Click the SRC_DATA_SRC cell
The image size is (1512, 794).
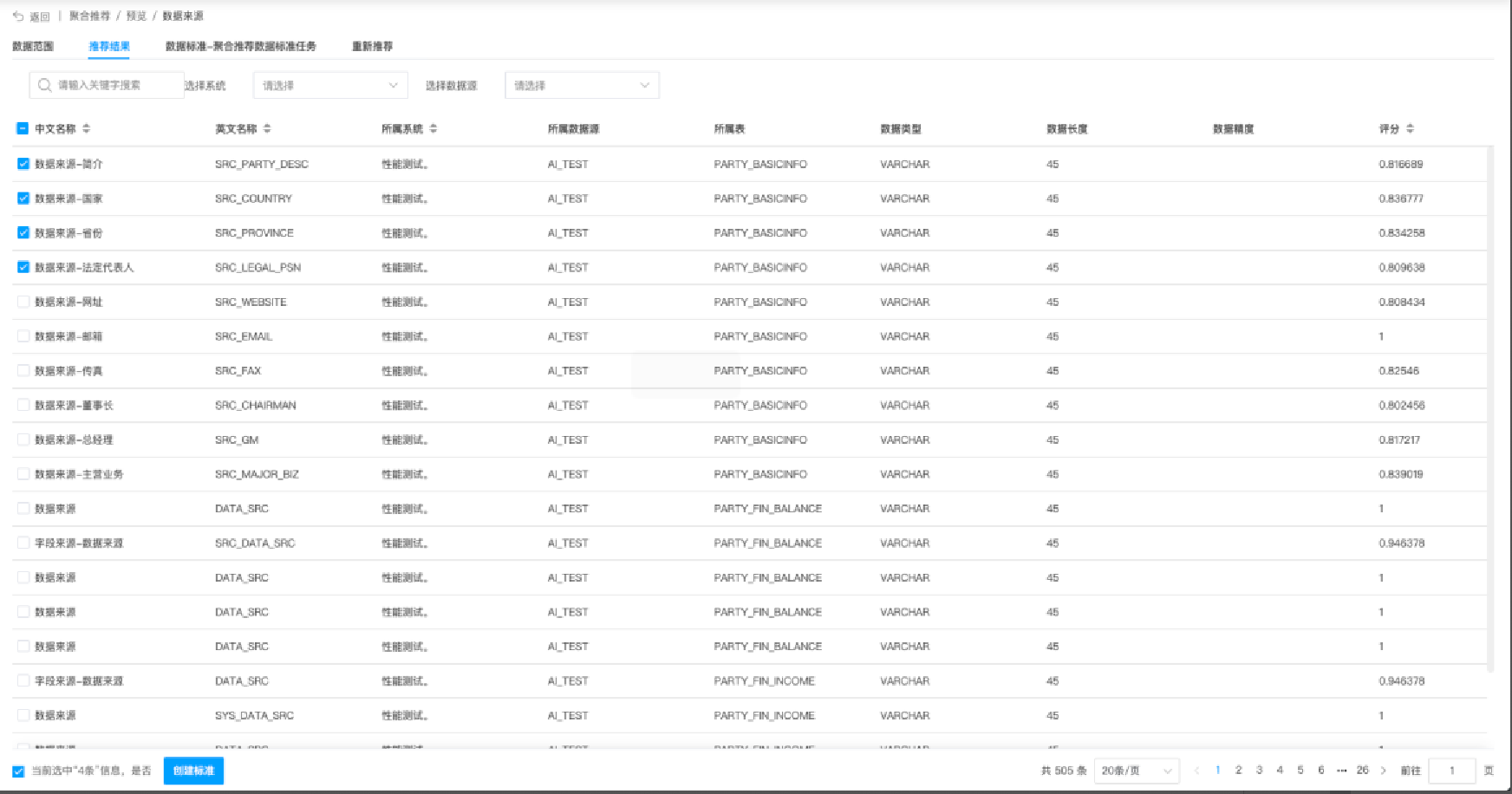(255, 543)
